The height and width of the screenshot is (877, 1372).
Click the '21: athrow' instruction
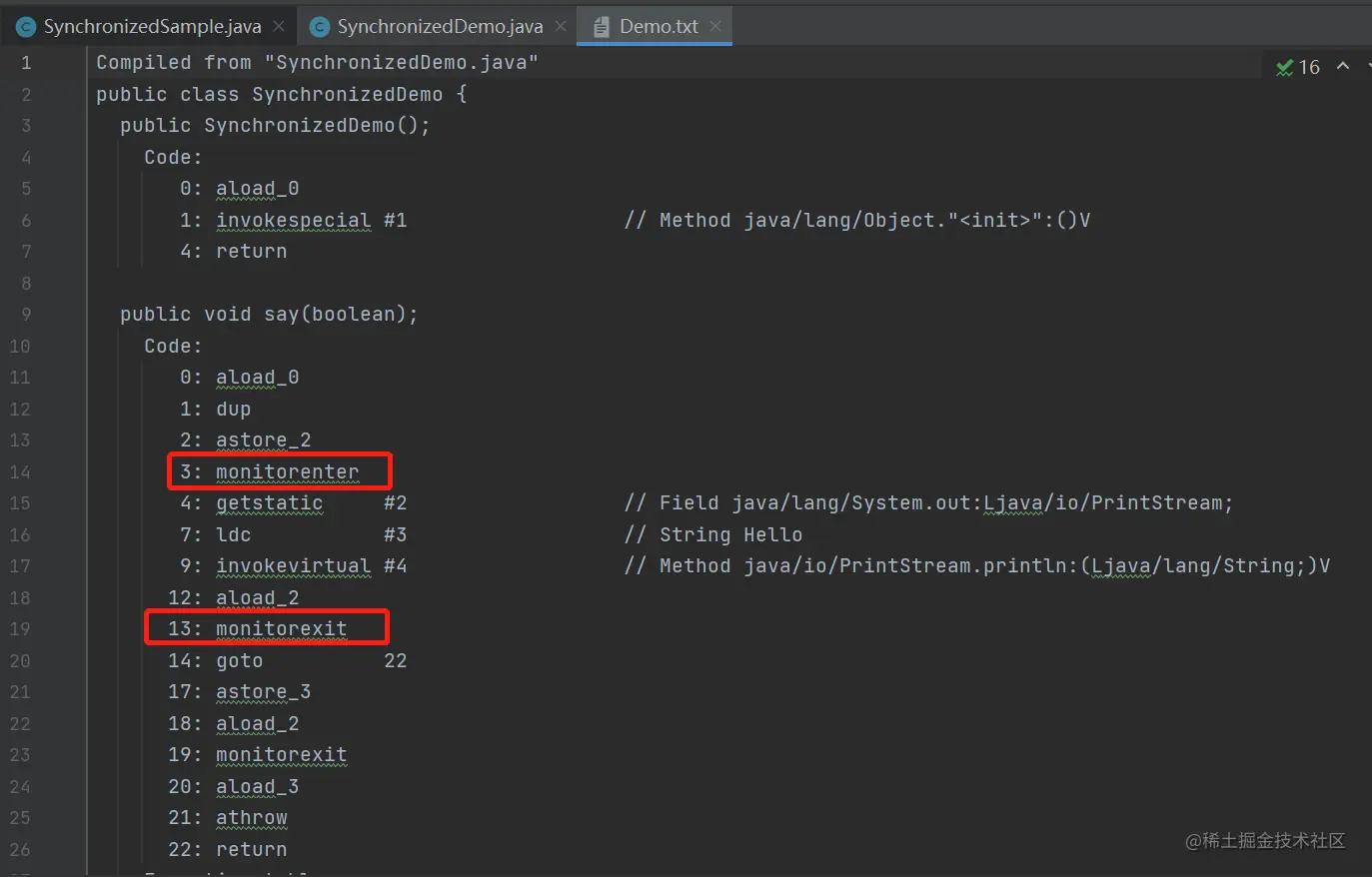[x=227, y=818]
